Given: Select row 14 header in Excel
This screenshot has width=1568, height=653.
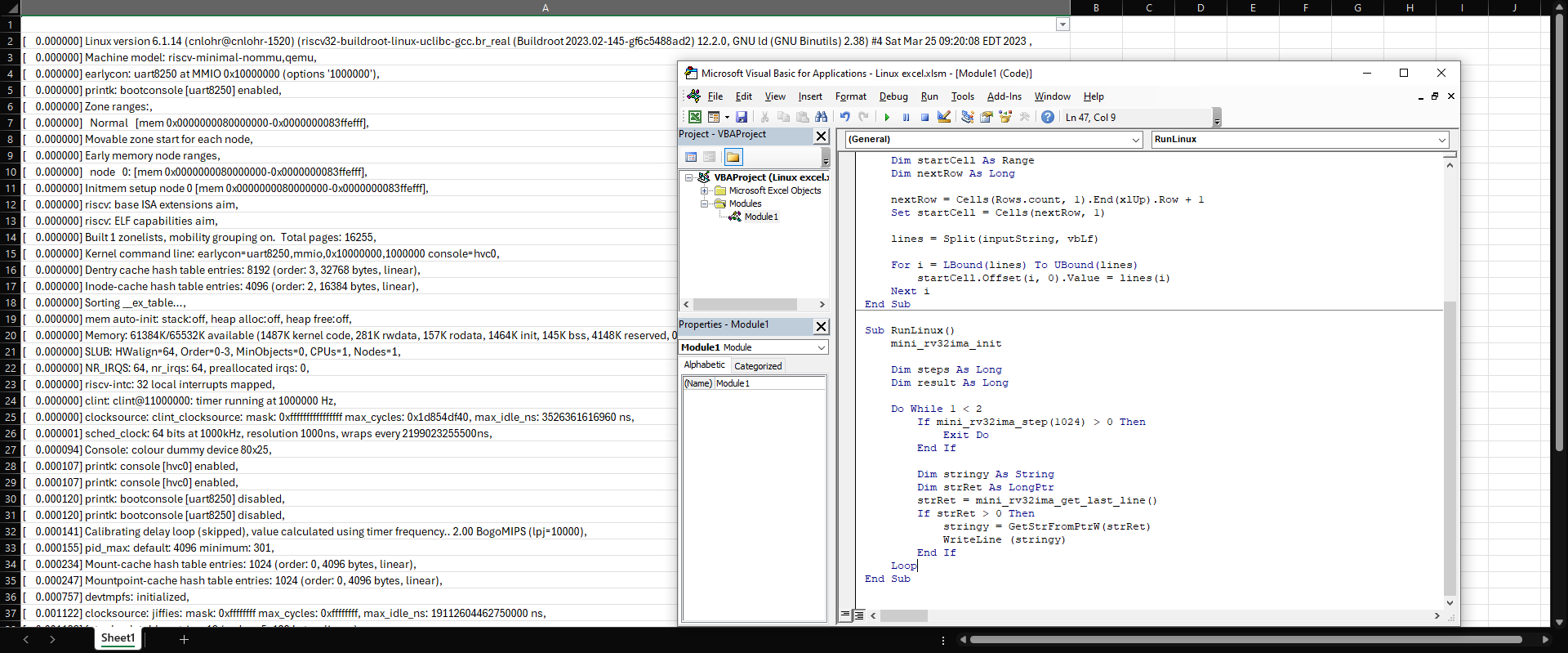Looking at the screenshot, I should tap(10, 237).
